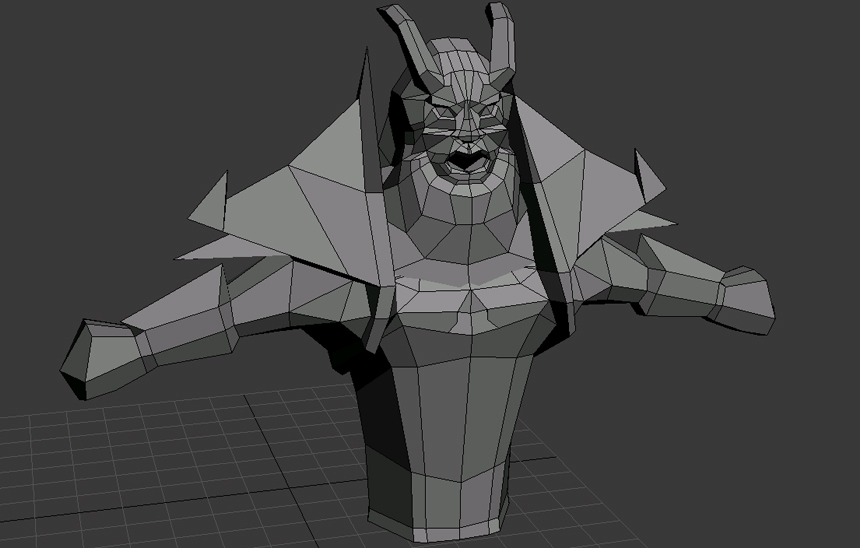
Task: Click the character's open mouth
Action: click(x=467, y=160)
